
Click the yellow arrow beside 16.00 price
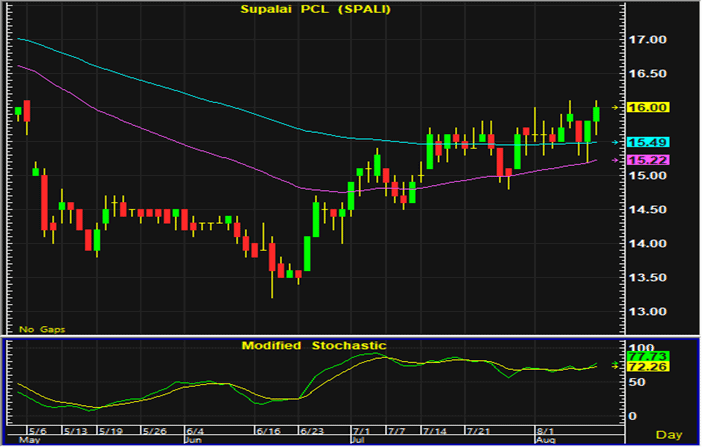tap(613, 107)
